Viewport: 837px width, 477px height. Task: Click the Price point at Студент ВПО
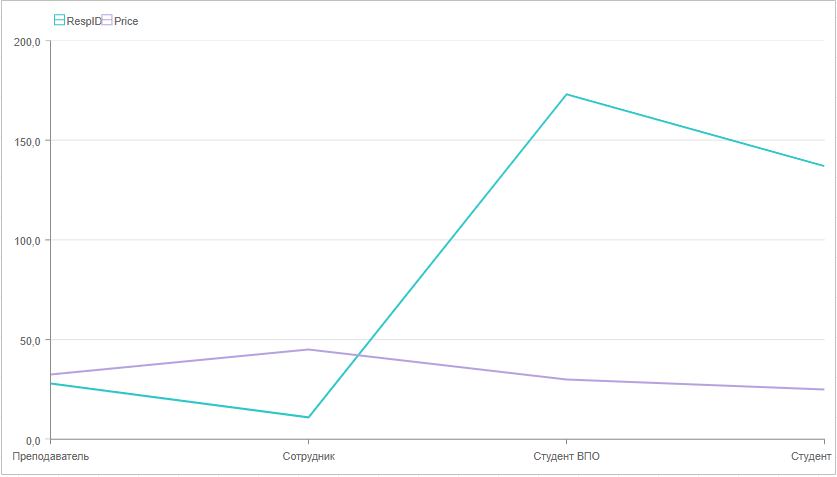pyautogui.click(x=566, y=379)
